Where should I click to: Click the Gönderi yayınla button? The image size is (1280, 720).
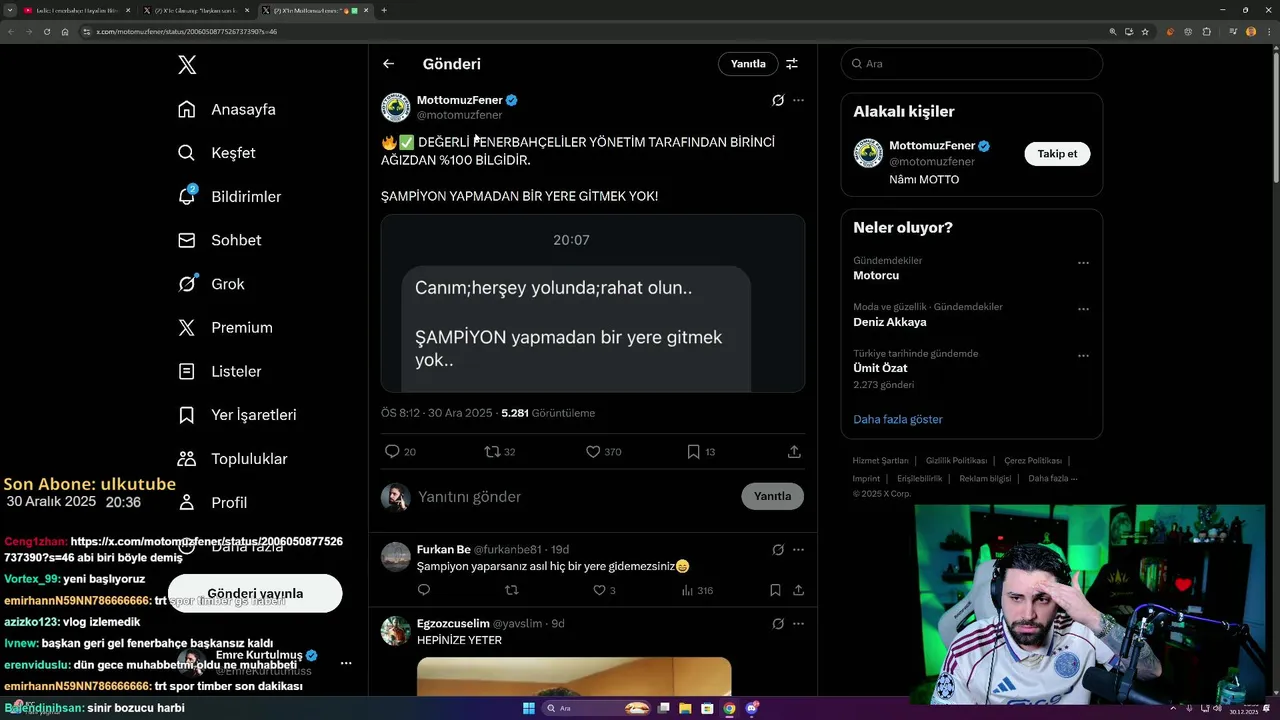pyautogui.click(x=255, y=593)
